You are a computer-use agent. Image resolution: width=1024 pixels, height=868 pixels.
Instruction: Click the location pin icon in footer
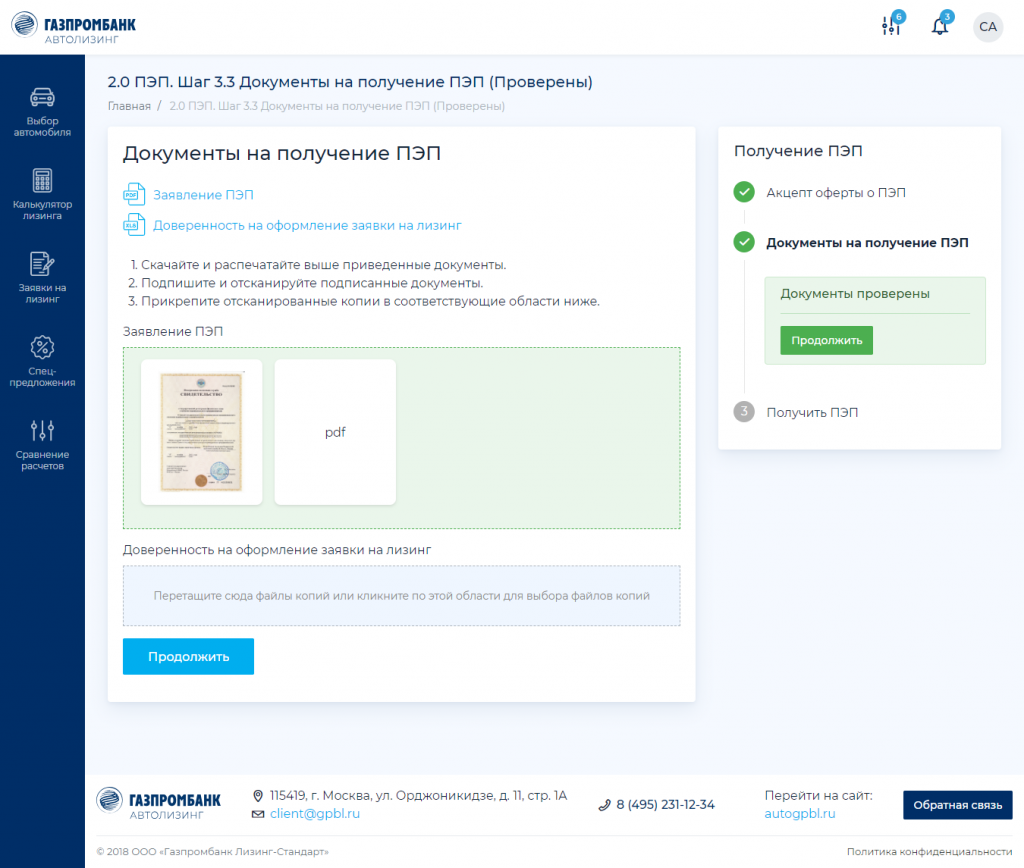pos(258,796)
